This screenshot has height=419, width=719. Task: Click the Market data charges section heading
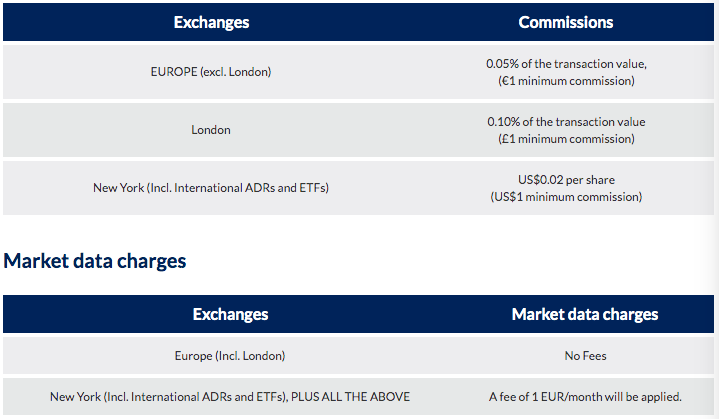tap(94, 261)
